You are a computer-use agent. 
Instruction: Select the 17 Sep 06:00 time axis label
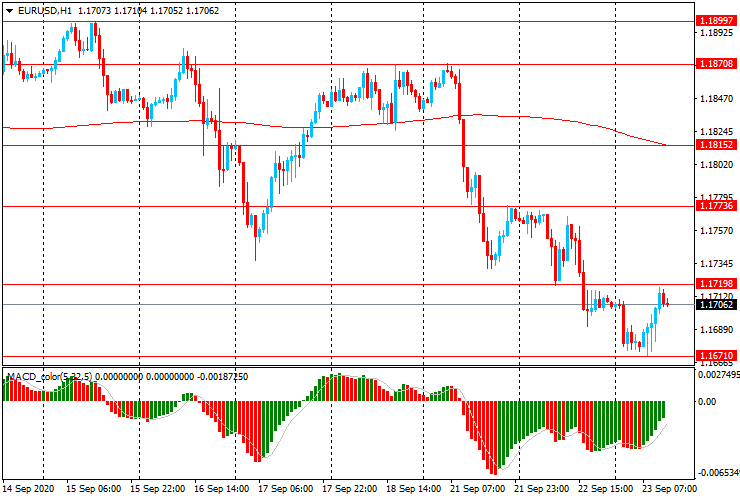286,489
